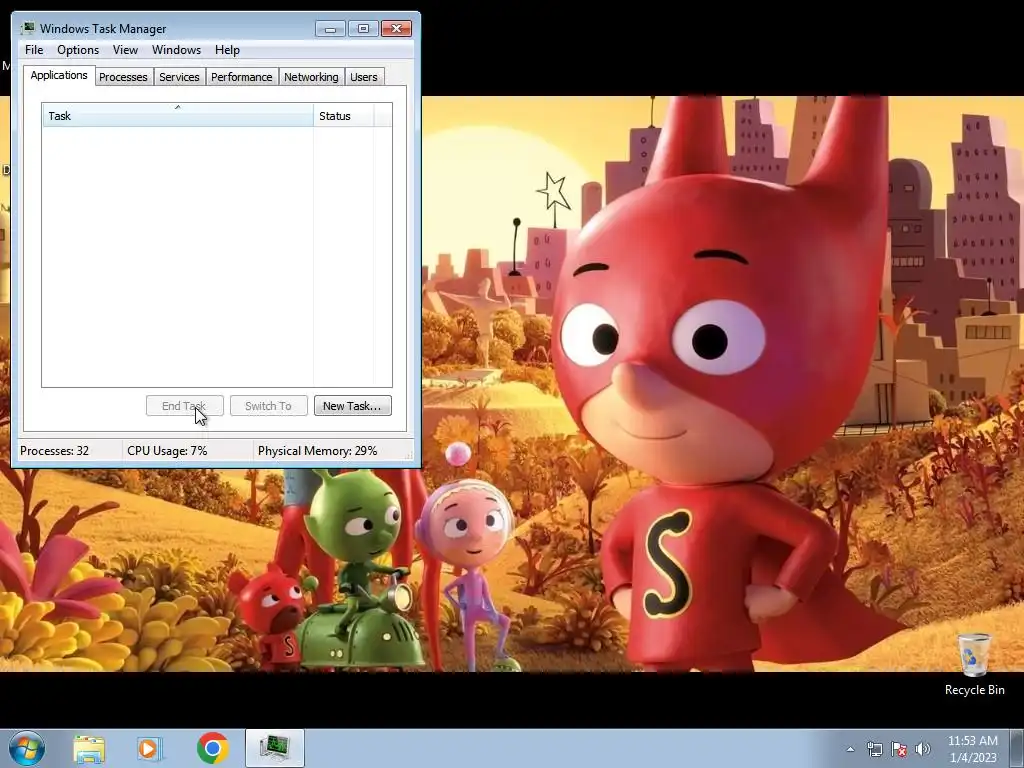
Task: Open the Help menu
Action: [x=227, y=50]
